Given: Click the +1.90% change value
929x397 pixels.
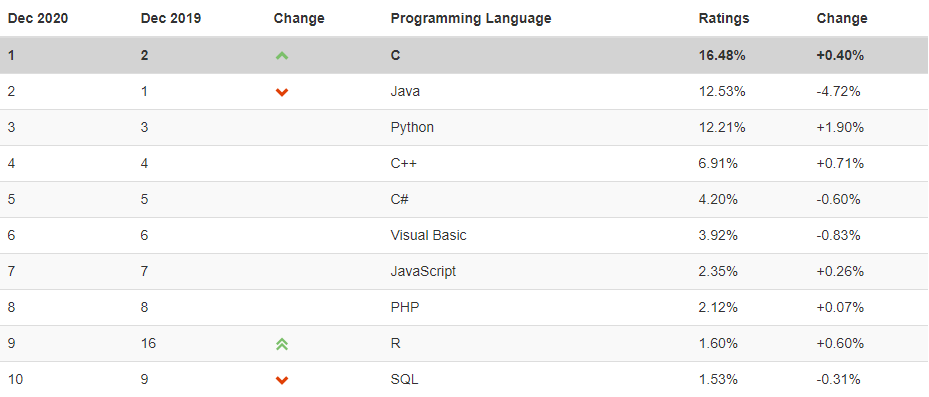Looking at the screenshot, I should (x=840, y=127).
